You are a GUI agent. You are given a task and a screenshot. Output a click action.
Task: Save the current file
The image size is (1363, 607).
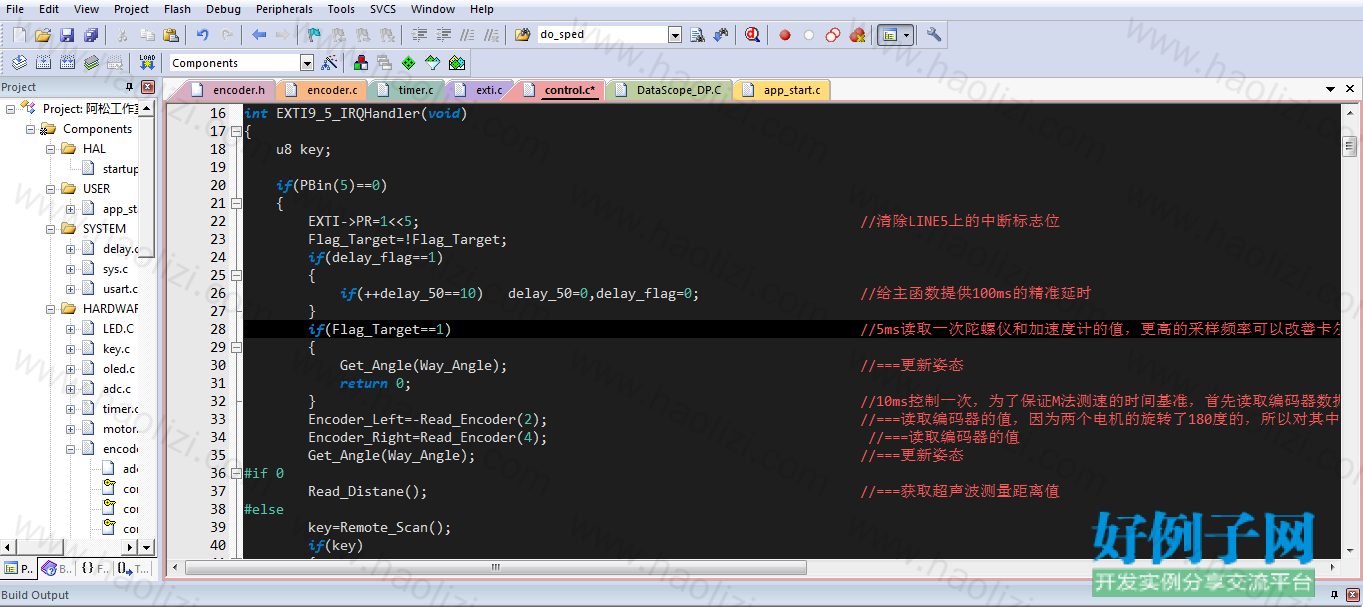[67, 35]
